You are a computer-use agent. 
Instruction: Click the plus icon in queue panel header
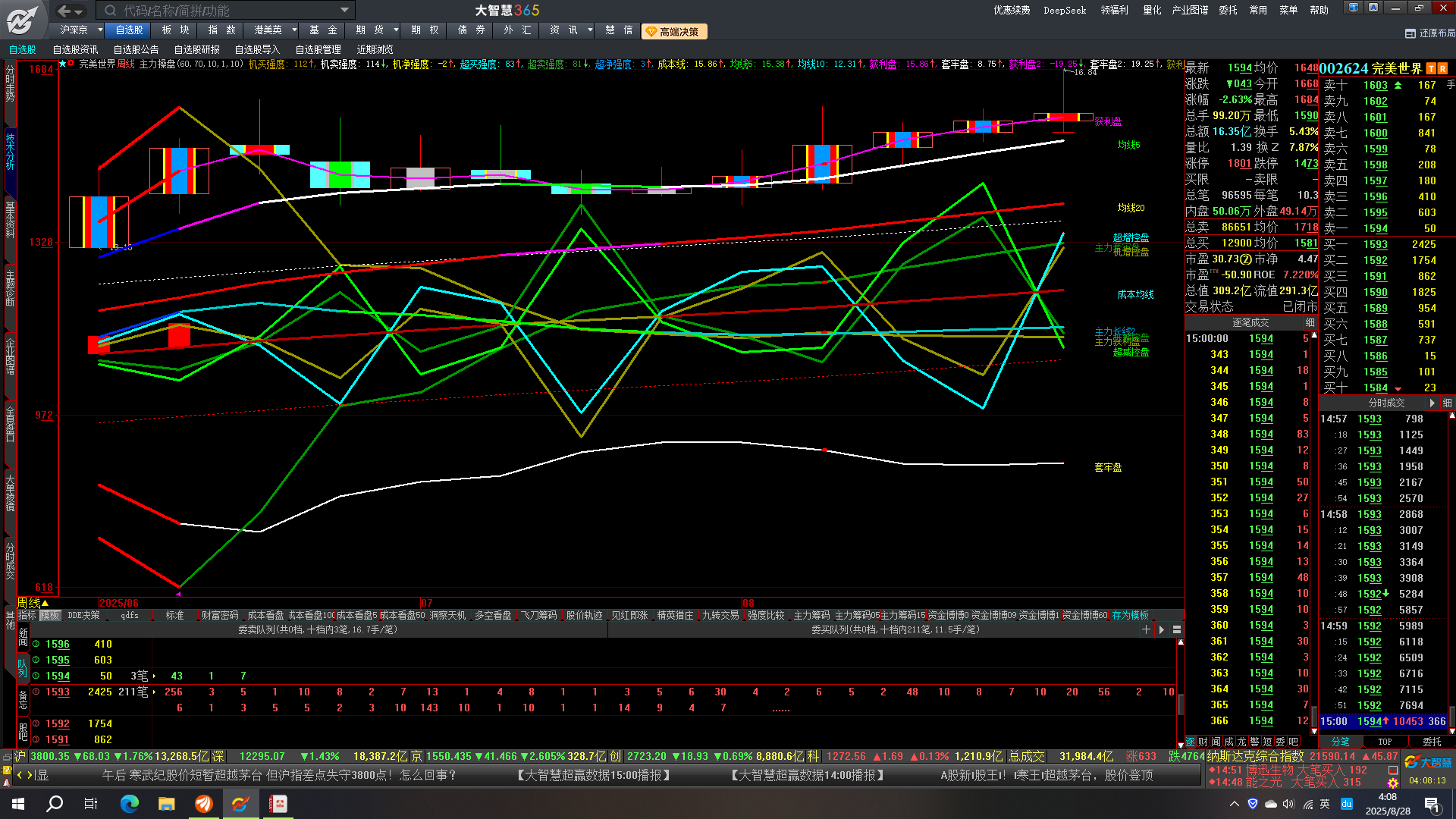1146,629
